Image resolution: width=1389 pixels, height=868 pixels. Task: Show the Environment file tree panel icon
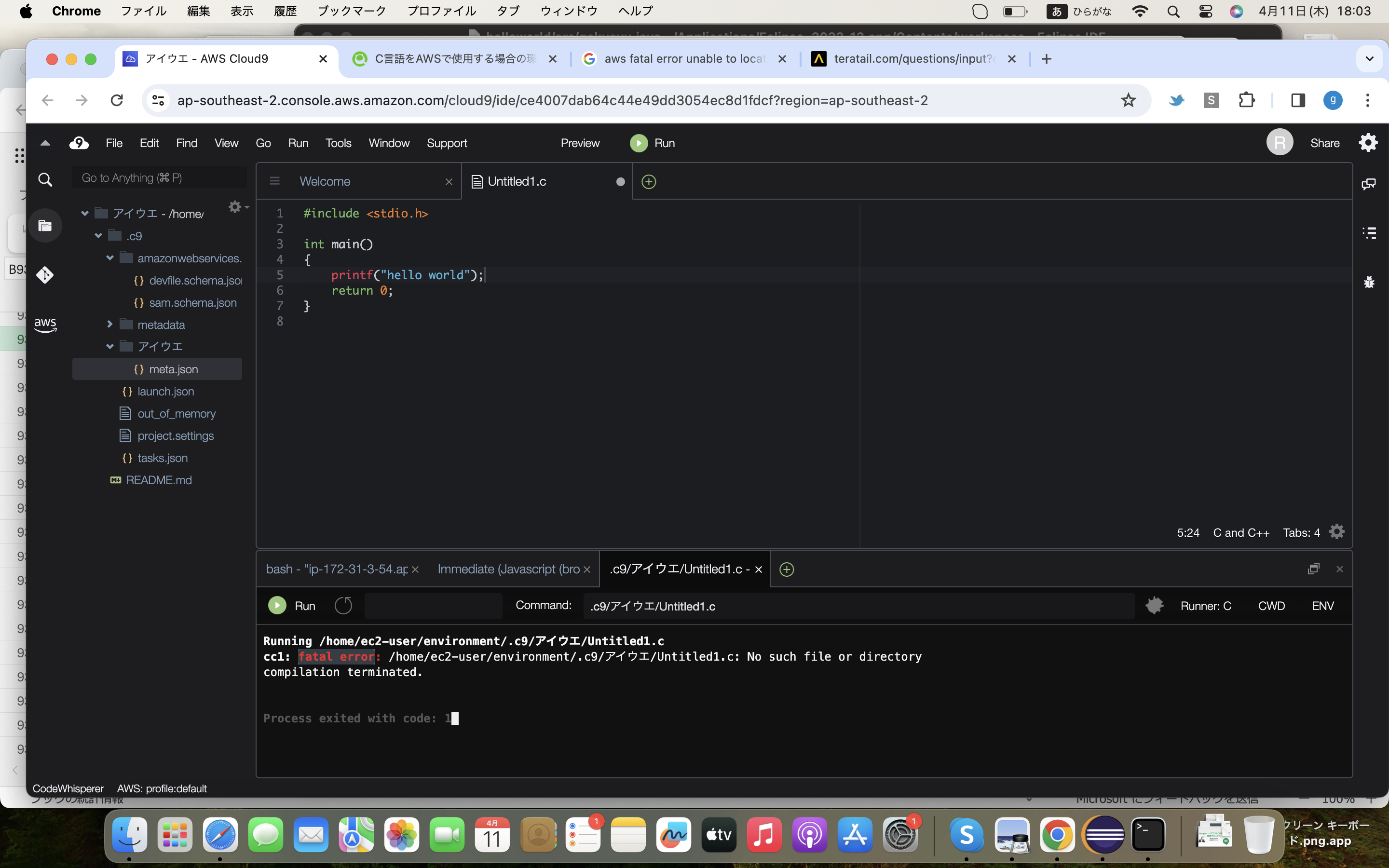[x=45, y=226]
